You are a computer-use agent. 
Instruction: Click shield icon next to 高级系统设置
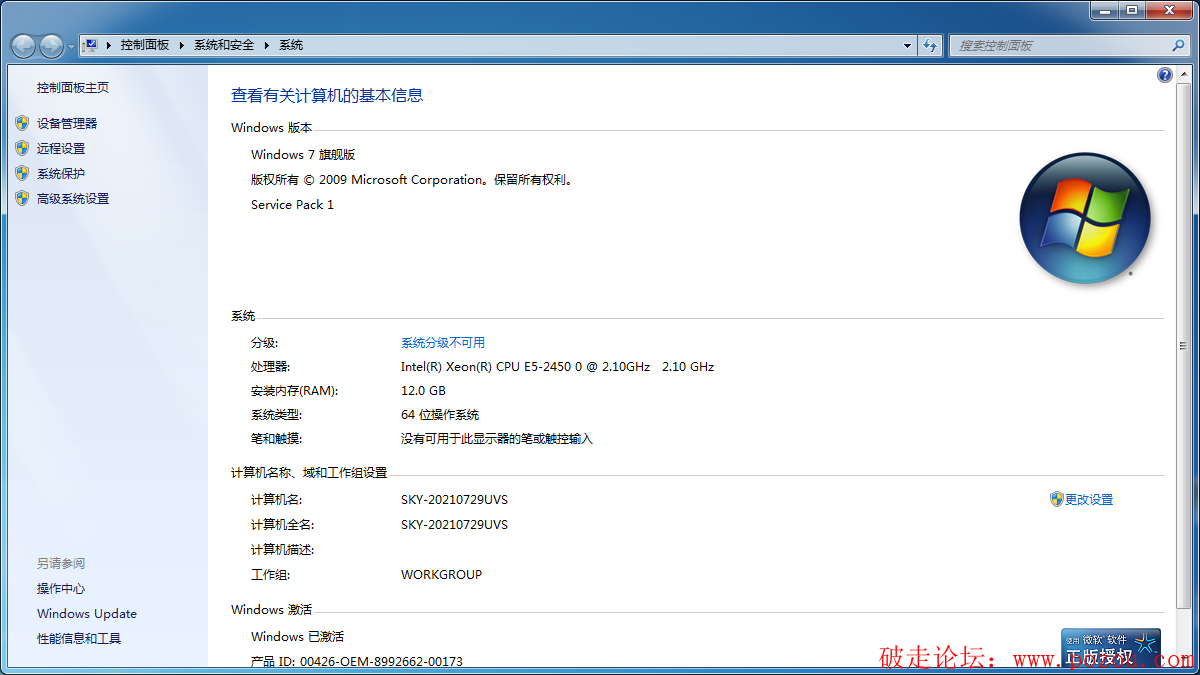point(22,198)
